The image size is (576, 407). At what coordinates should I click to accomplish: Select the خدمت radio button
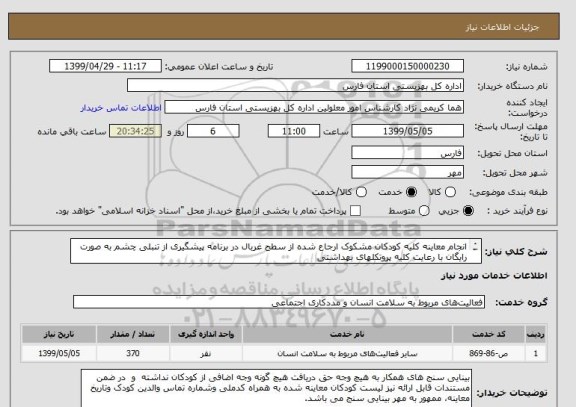point(411,192)
